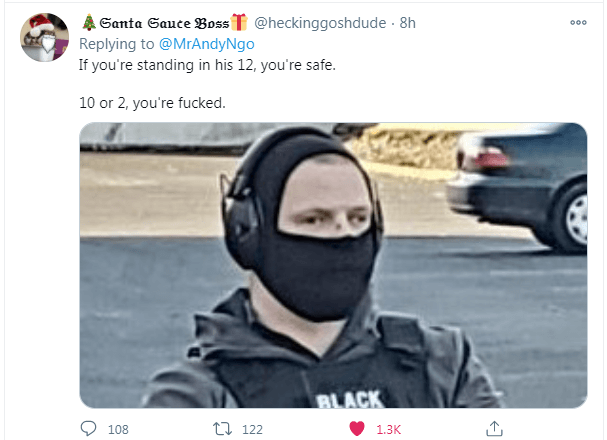
Task: Click the Santa Sauce Boss display name
Action: point(165,23)
